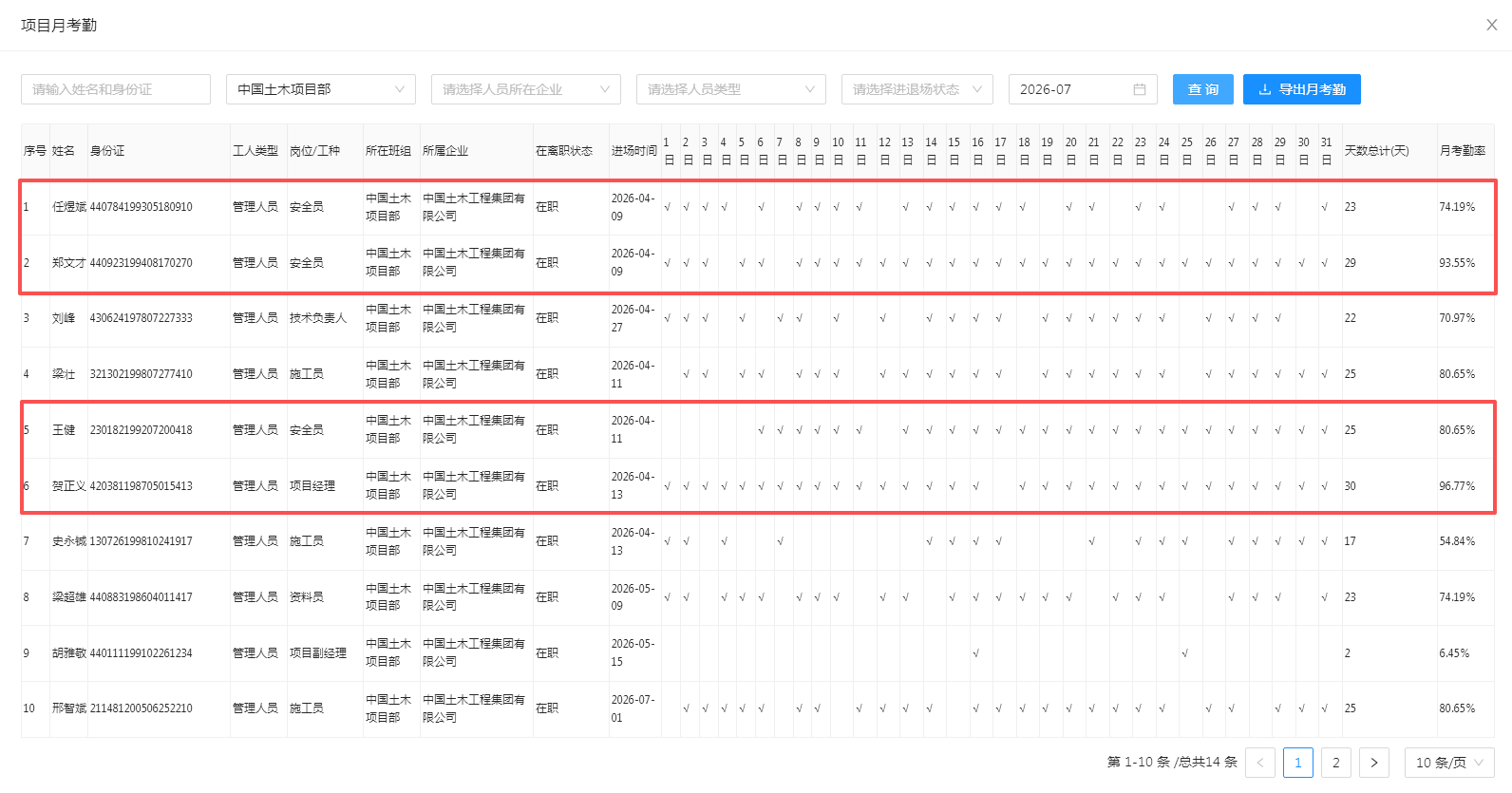The width and height of the screenshot is (1512, 793).
Task: Select page 1 in pagination
Action: [x=1298, y=763]
